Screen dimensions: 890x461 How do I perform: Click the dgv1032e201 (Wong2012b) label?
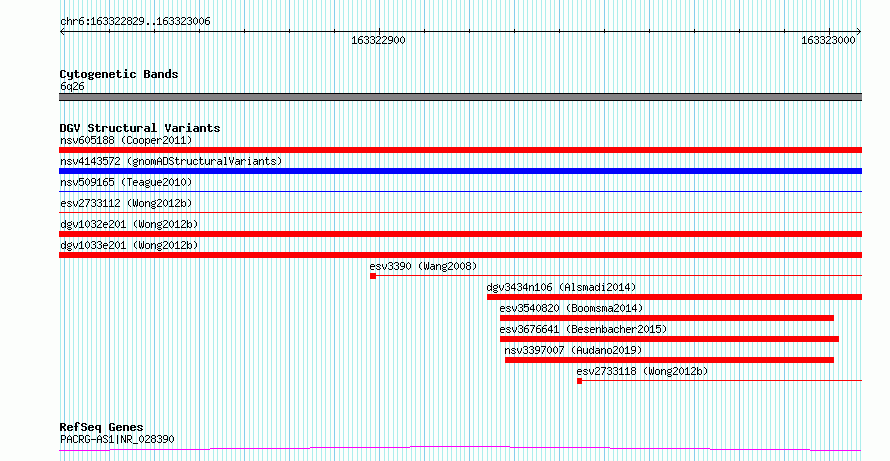point(129,224)
